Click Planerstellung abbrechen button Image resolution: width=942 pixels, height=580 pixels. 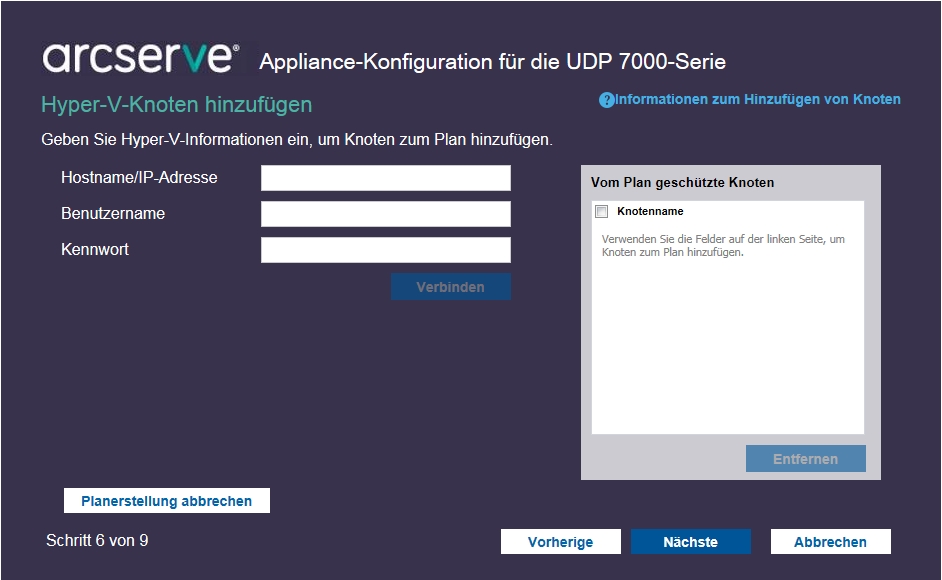pos(166,501)
